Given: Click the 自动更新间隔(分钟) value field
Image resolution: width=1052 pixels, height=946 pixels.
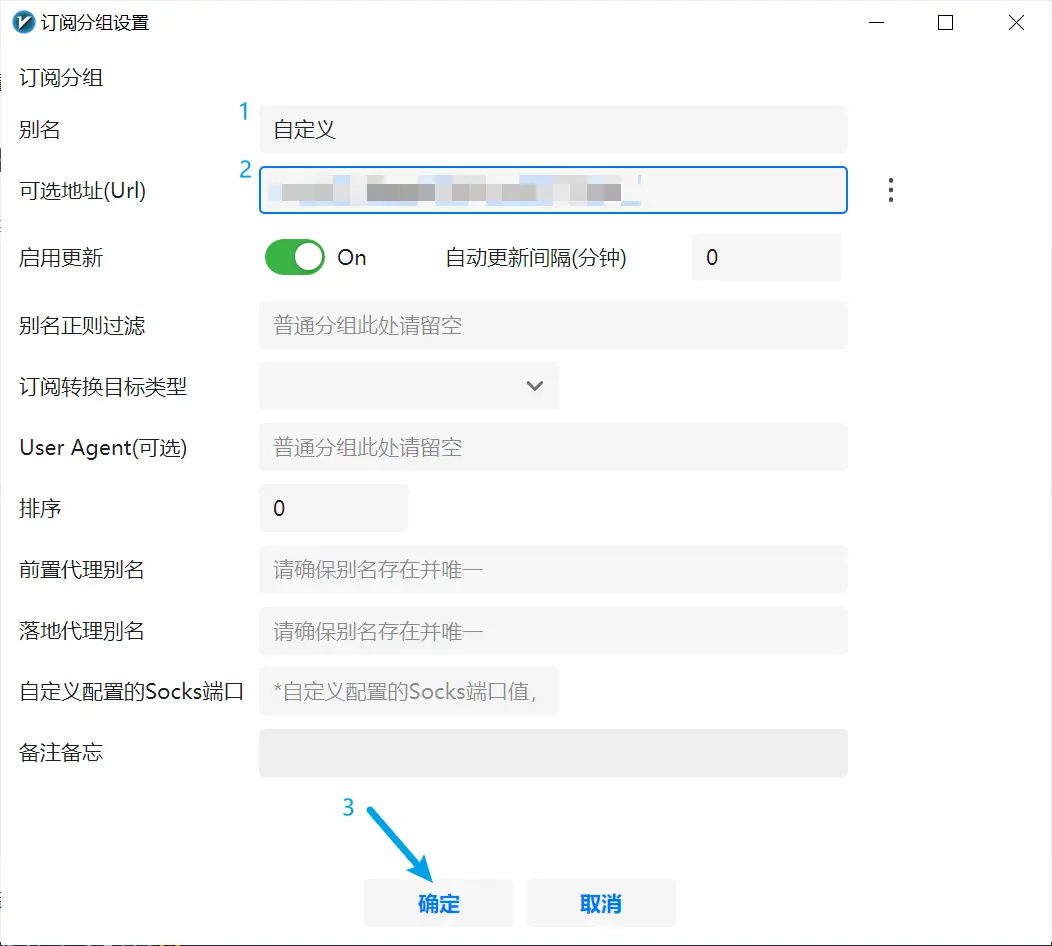Looking at the screenshot, I should pos(766,257).
